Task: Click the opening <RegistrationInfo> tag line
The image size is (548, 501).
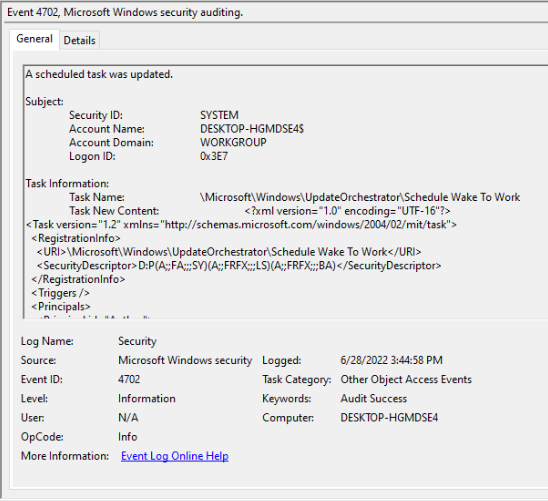Action: (76, 238)
